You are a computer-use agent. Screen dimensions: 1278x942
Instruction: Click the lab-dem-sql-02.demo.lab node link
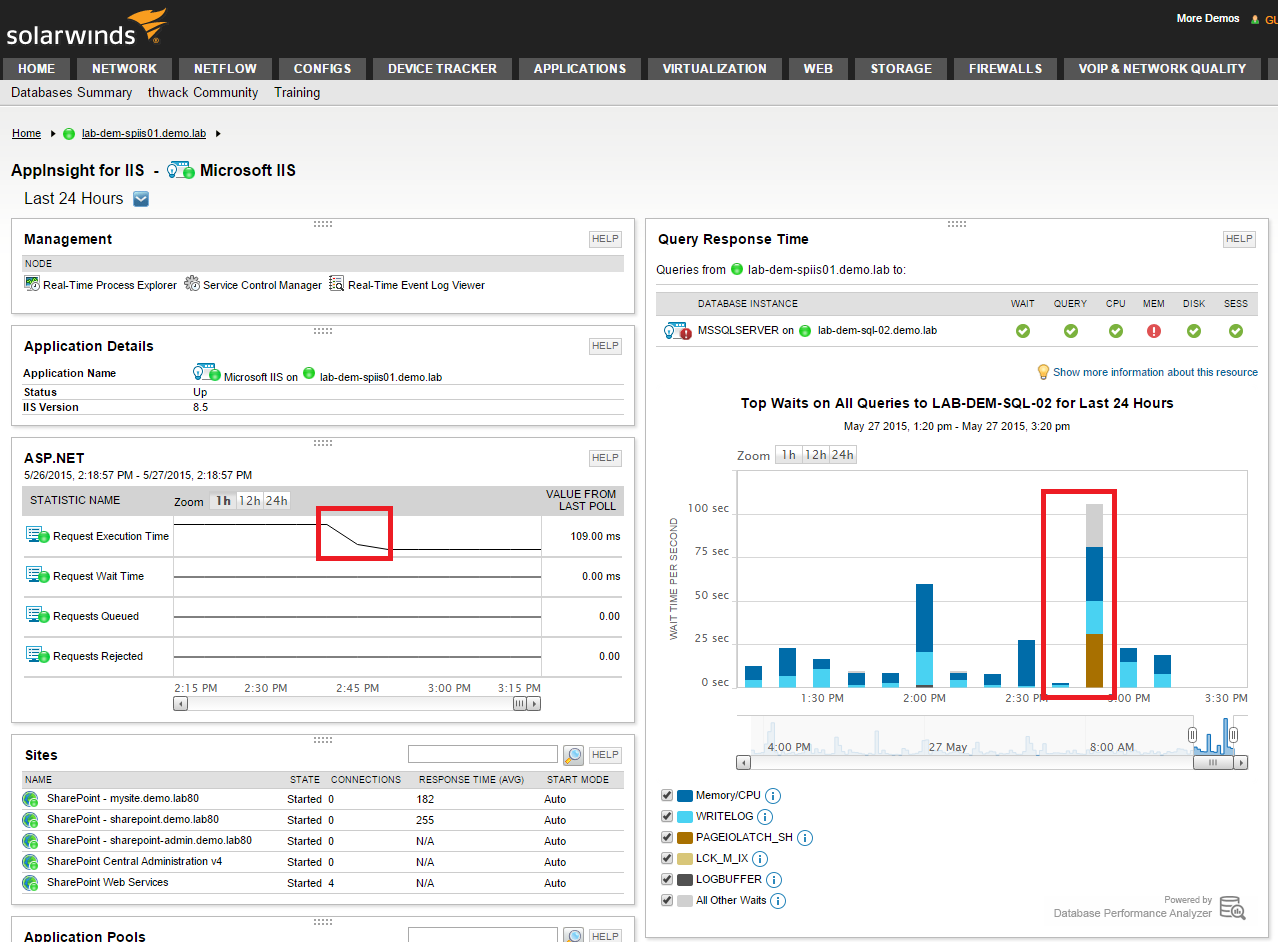click(x=877, y=330)
